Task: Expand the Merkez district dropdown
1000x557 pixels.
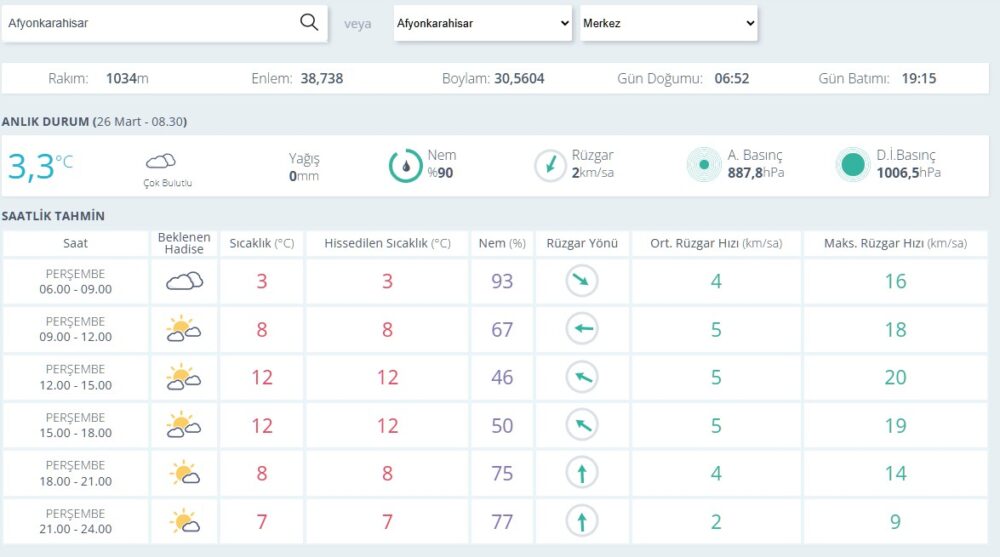Action: [668, 23]
